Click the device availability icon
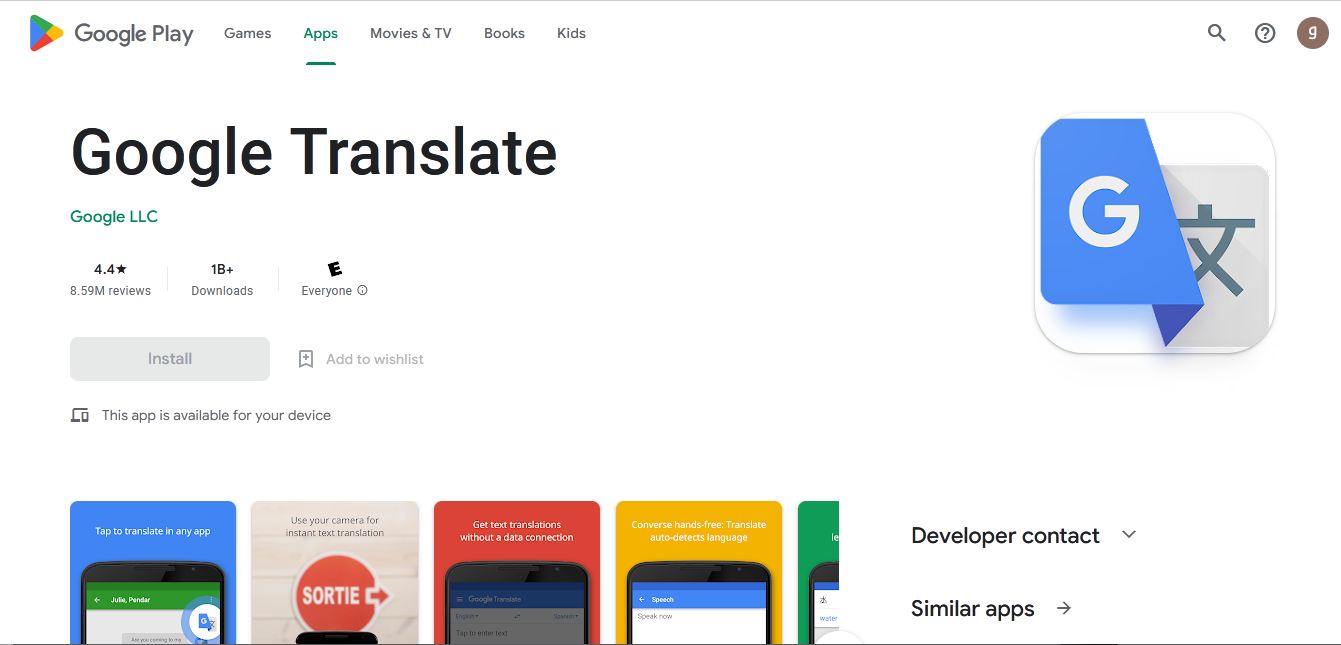Image resolution: width=1341 pixels, height=645 pixels. pyautogui.click(x=80, y=415)
